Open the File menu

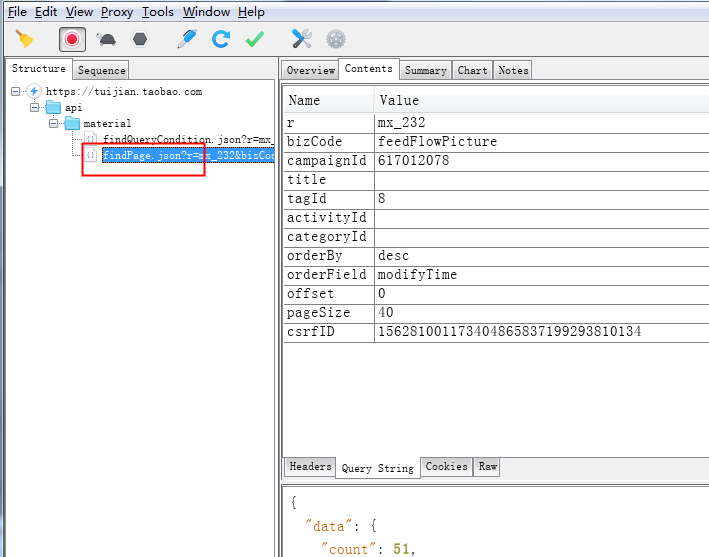tap(17, 12)
